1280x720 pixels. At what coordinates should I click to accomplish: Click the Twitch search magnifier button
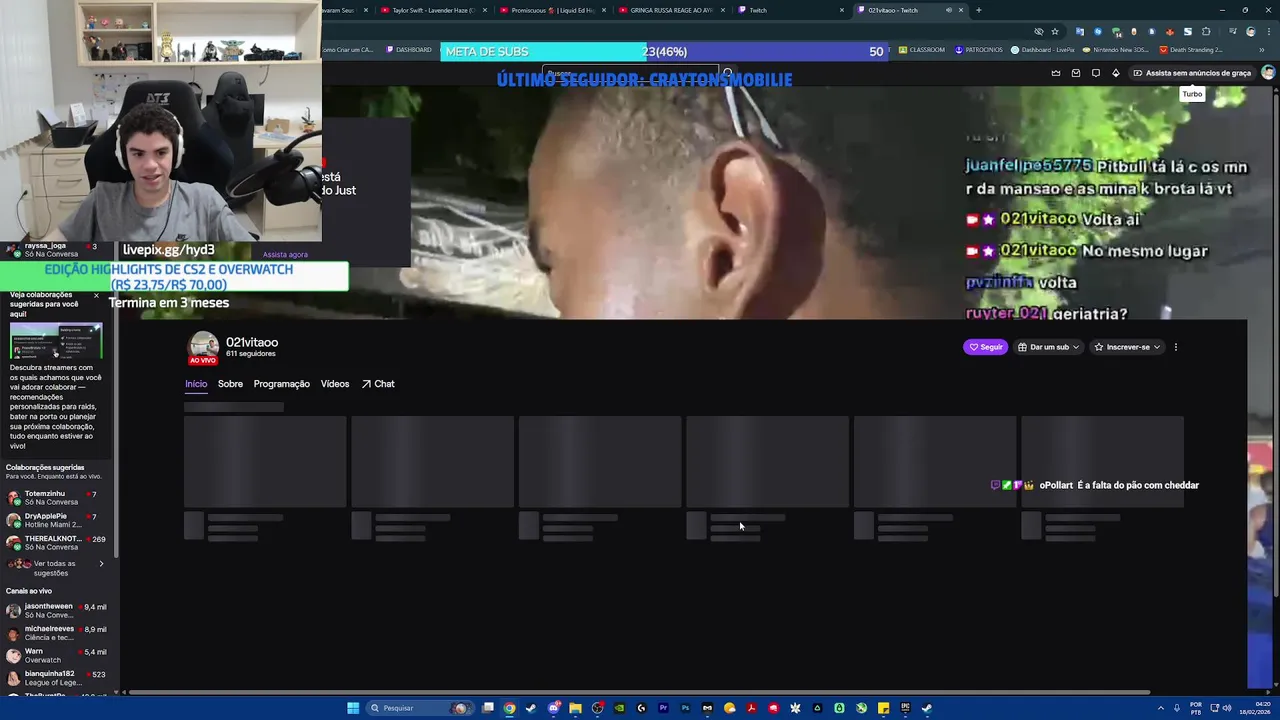pyautogui.click(x=728, y=73)
